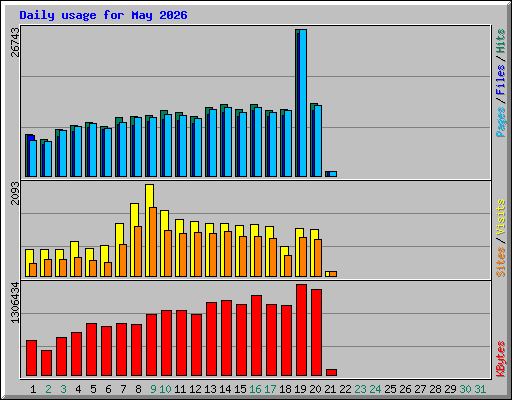The height and width of the screenshot is (400, 512).
Task: Click the 26743 hits axis value
Action: [x=15, y=42]
